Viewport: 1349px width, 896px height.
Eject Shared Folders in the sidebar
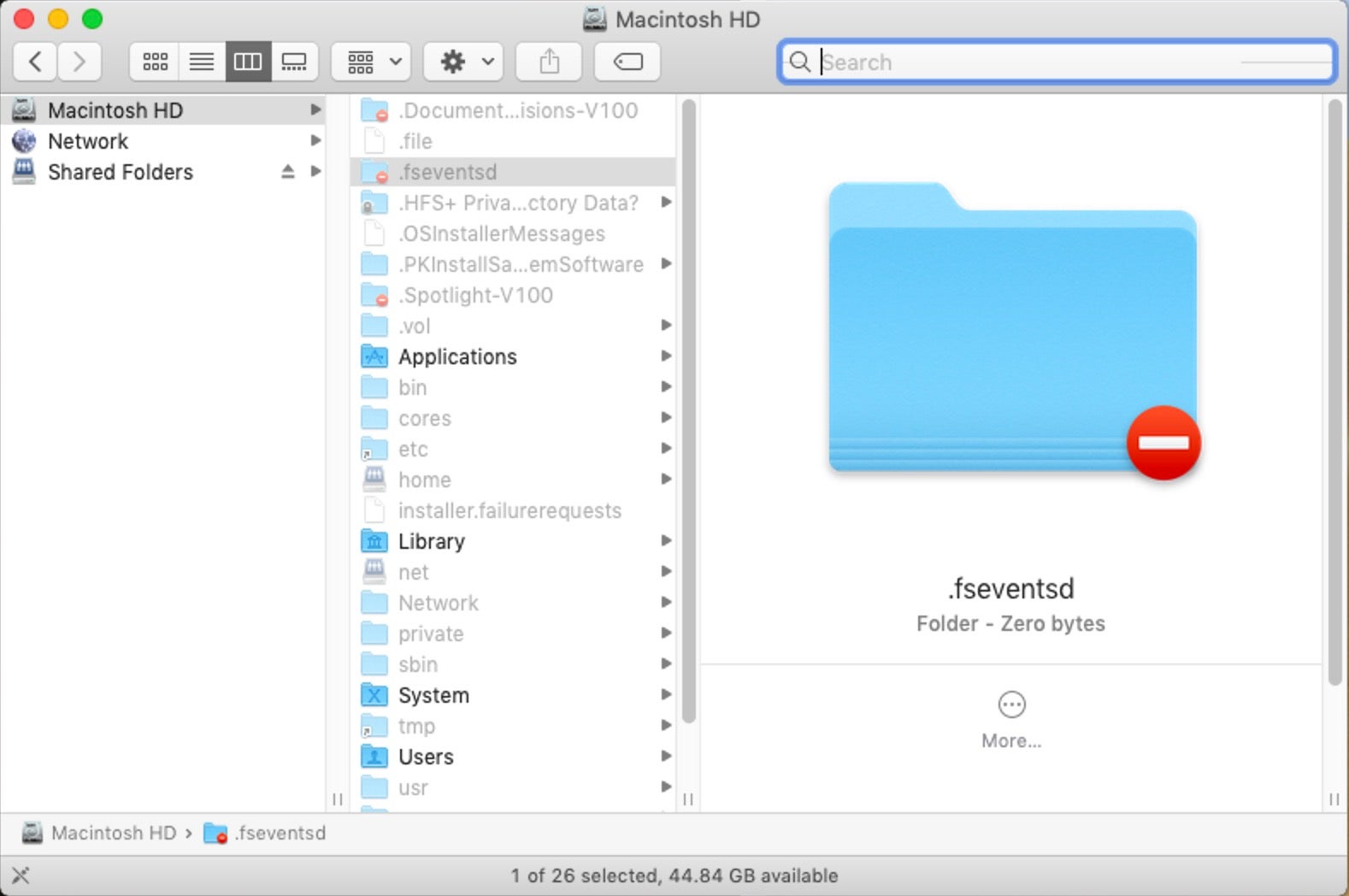(288, 172)
